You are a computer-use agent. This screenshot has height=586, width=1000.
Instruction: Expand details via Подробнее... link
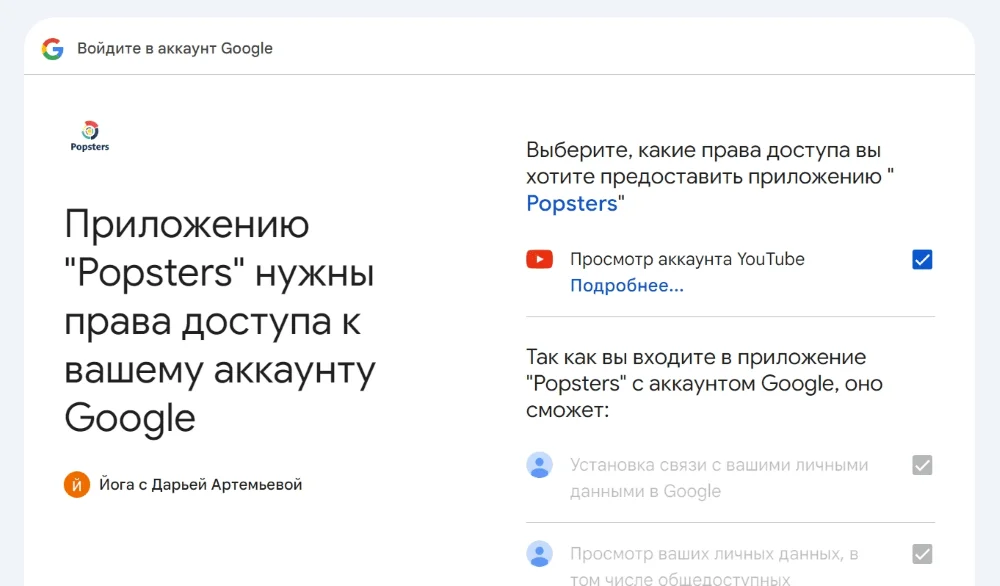click(626, 286)
